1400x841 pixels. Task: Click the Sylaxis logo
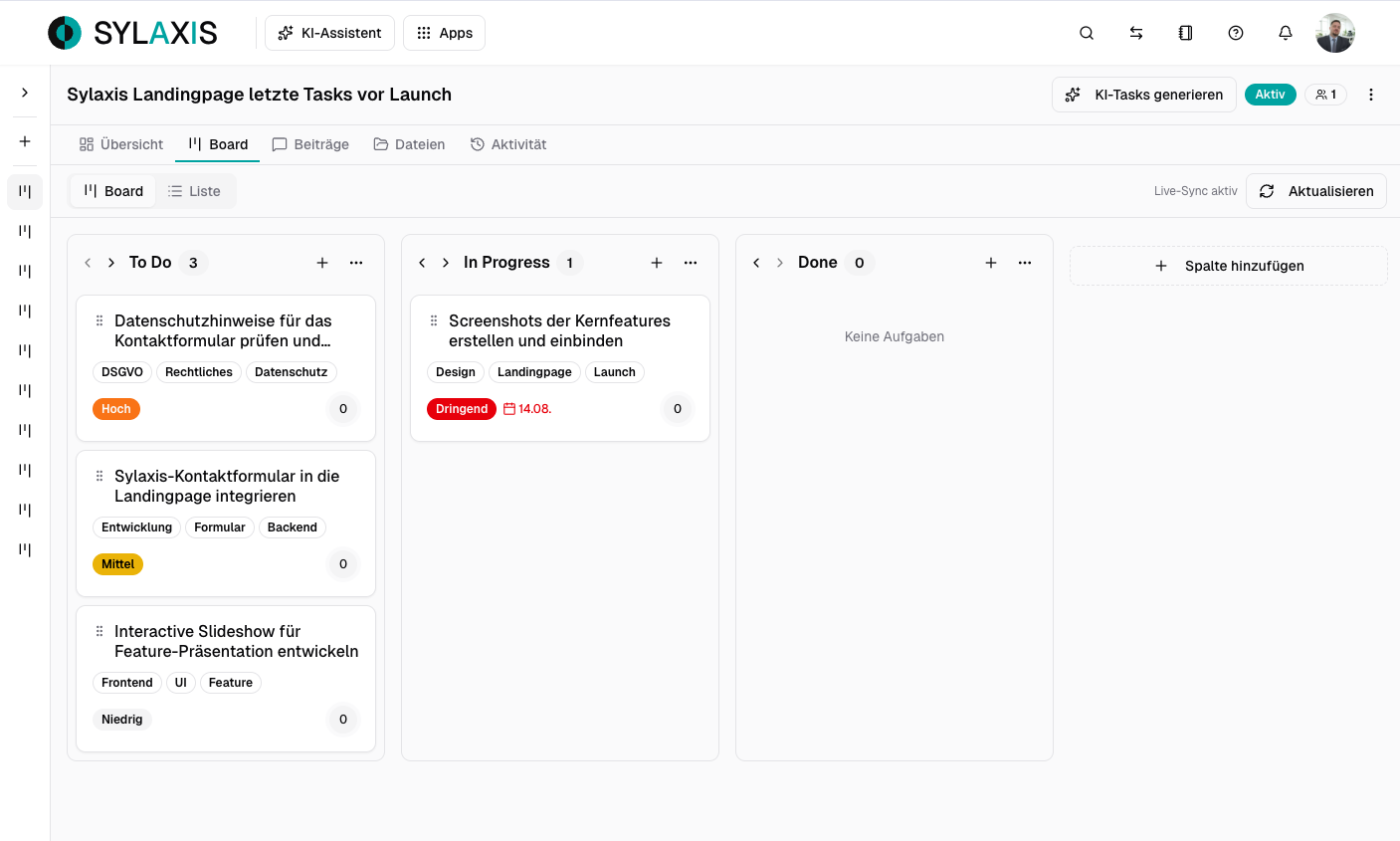[132, 33]
